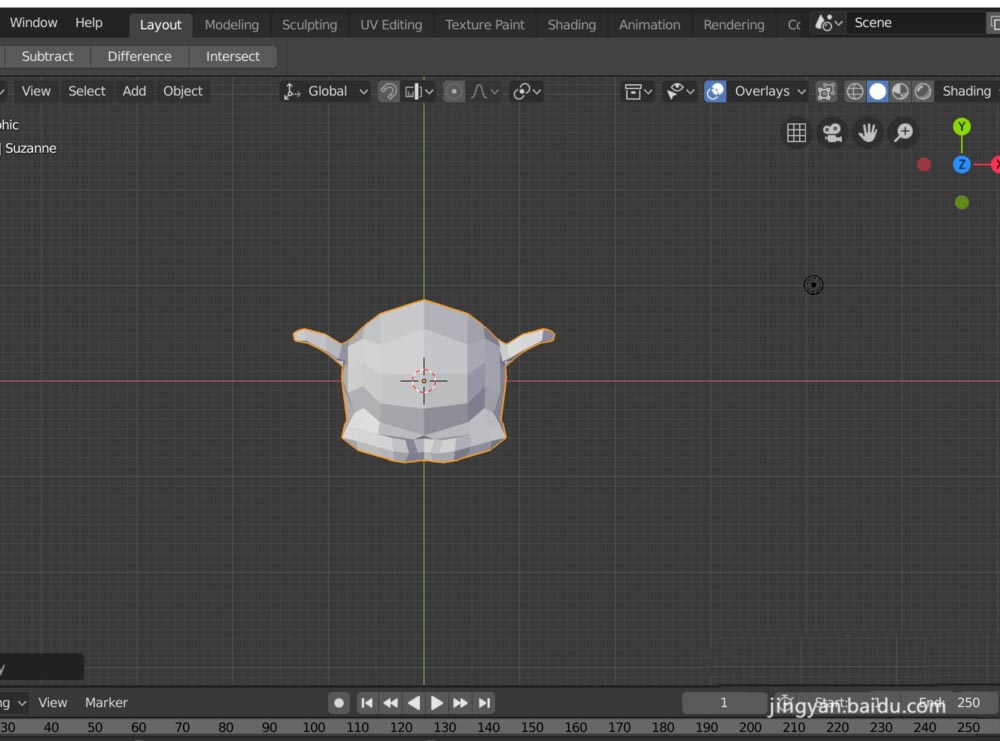Switch to the Modeling workspace tab
The image size is (1000, 741).
[232, 25]
